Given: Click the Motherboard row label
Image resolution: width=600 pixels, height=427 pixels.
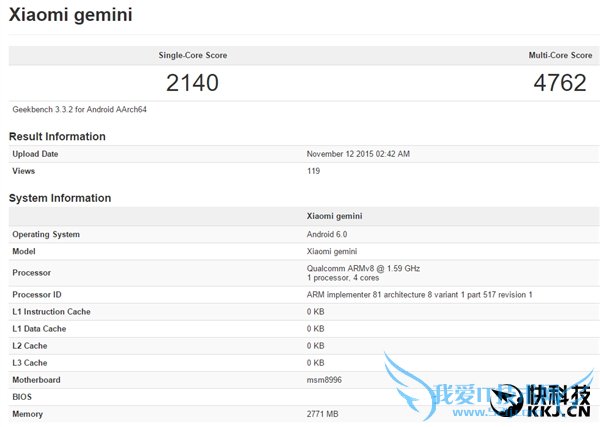Looking at the screenshot, I should [36, 380].
